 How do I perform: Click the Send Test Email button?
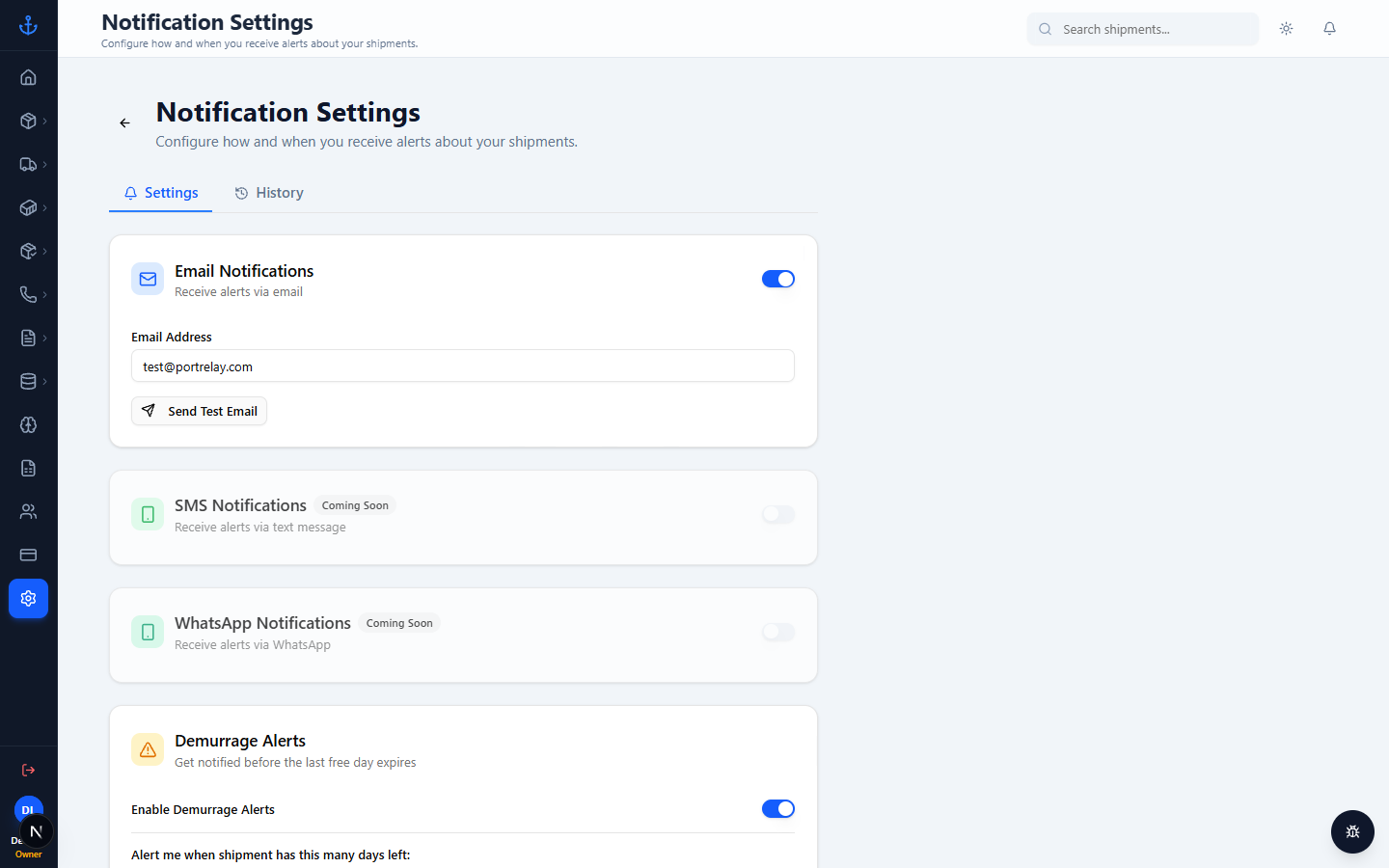click(x=199, y=411)
